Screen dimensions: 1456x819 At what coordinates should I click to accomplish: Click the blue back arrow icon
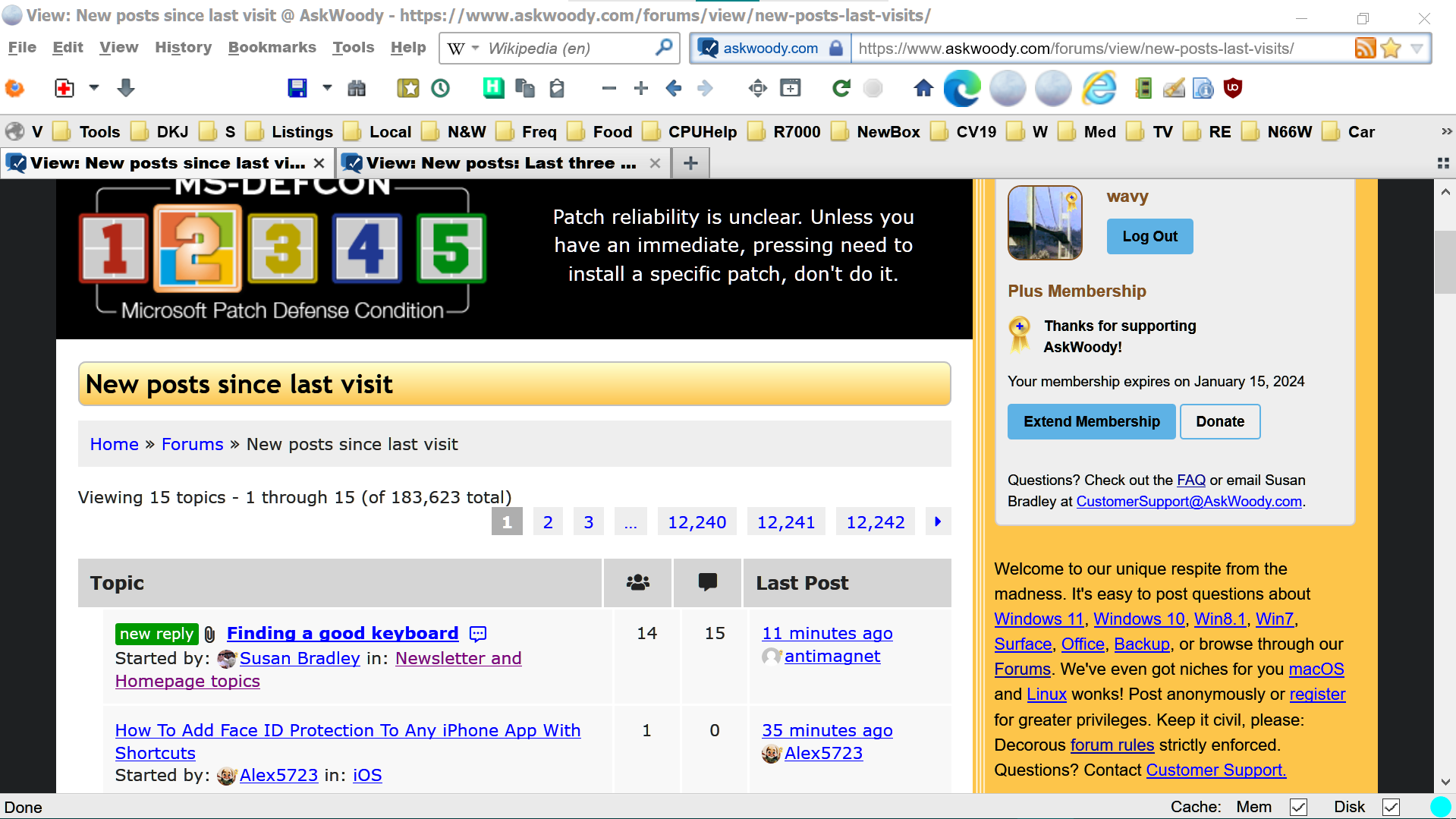(x=673, y=88)
